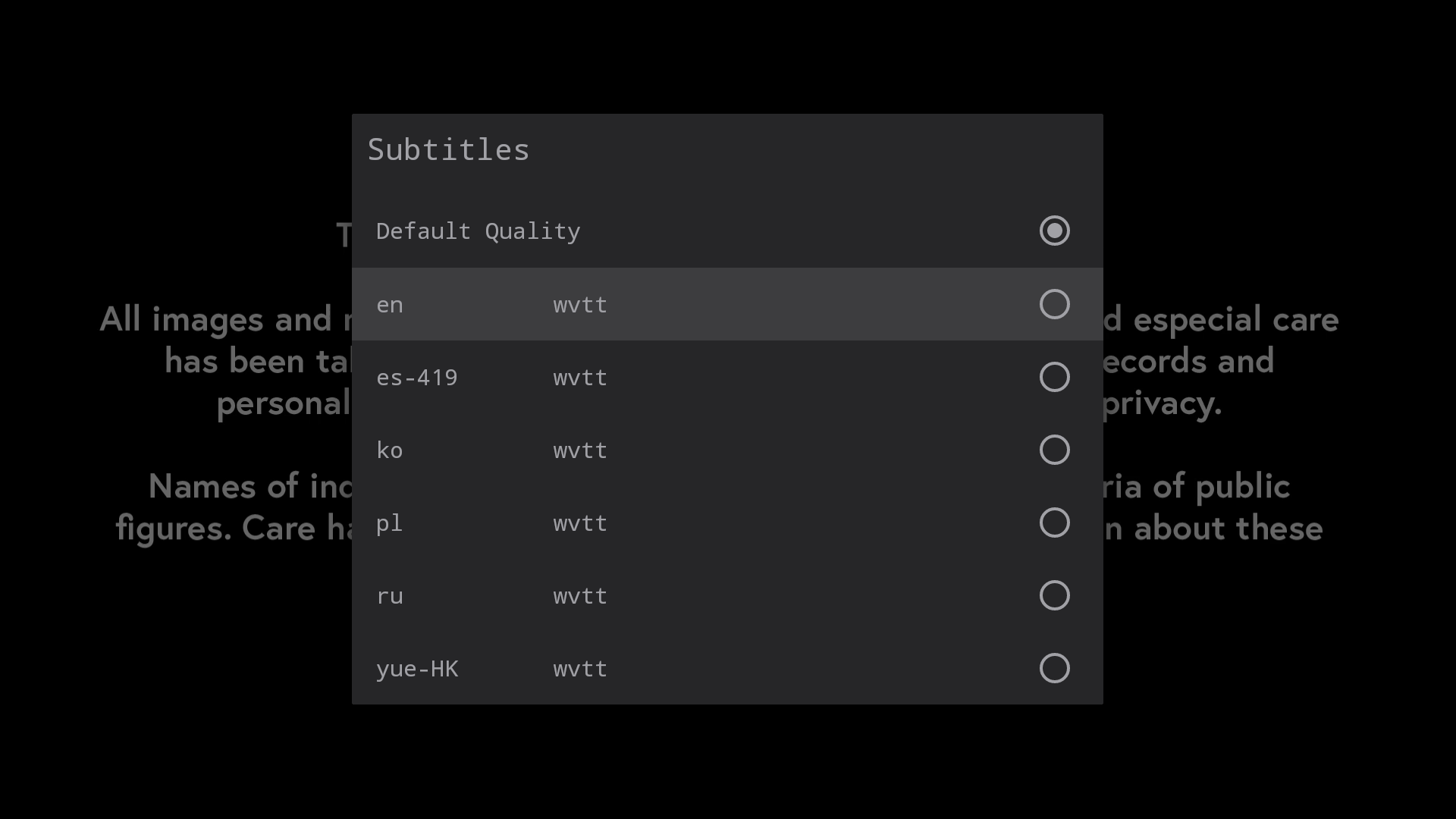Choose the es-419 radio button

pyautogui.click(x=1054, y=377)
